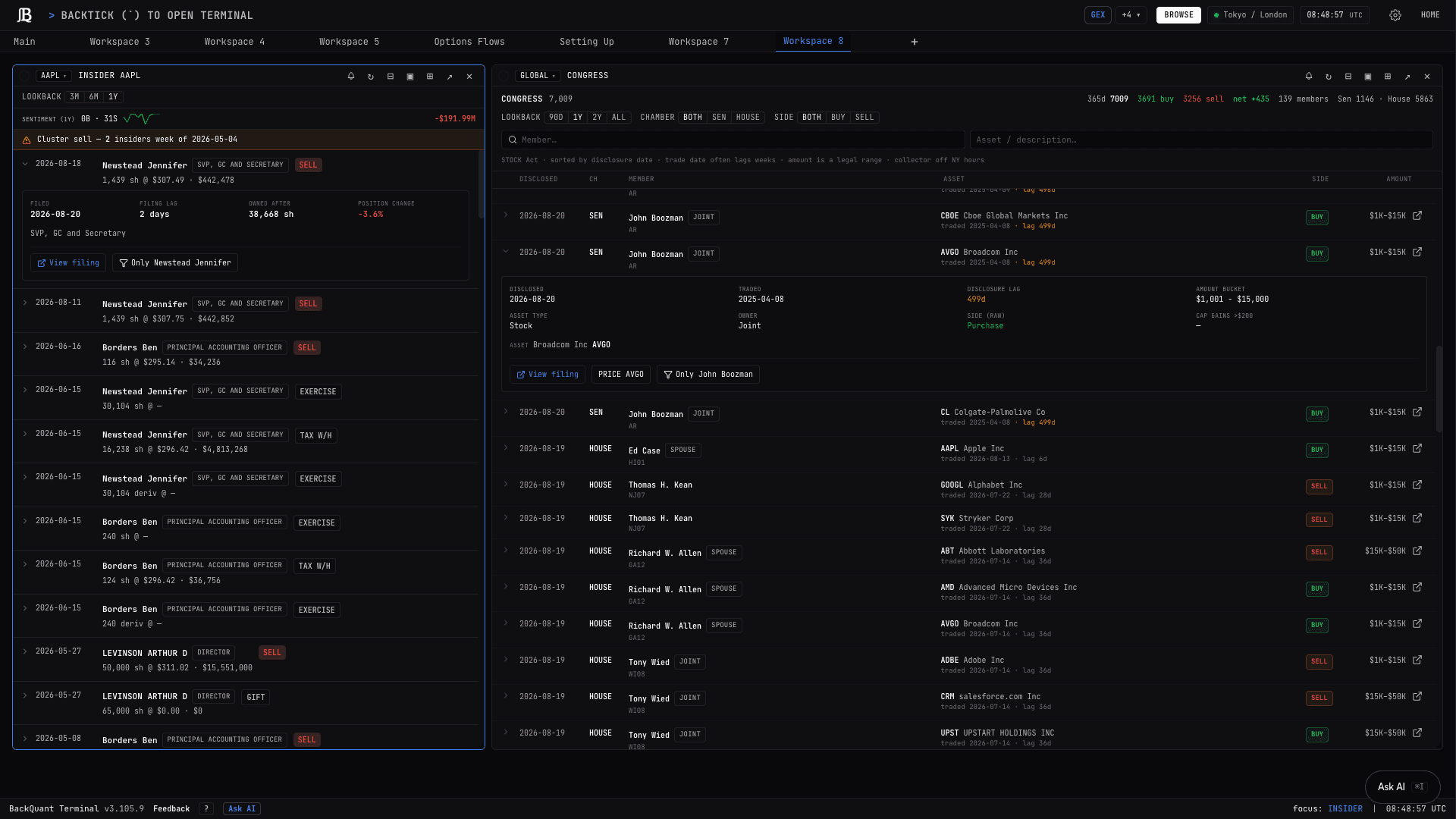Click single-pane layout icon in INSIDER AAPL panel

pos(410,76)
